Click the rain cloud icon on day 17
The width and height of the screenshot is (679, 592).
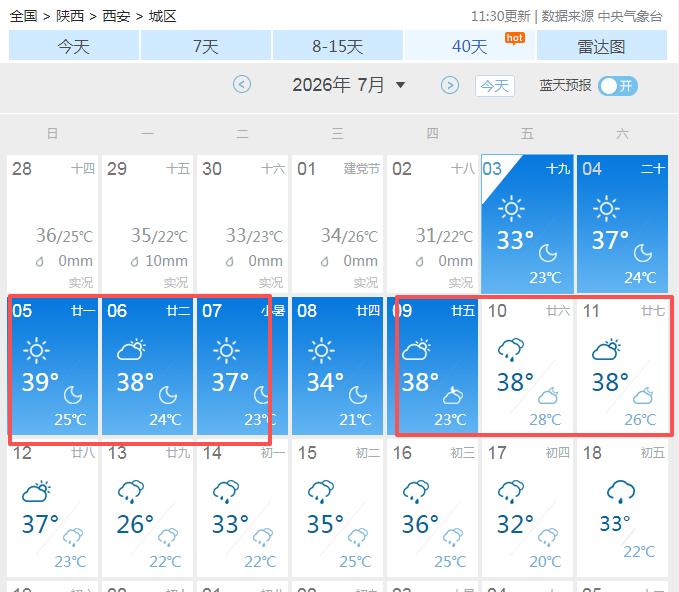511,492
